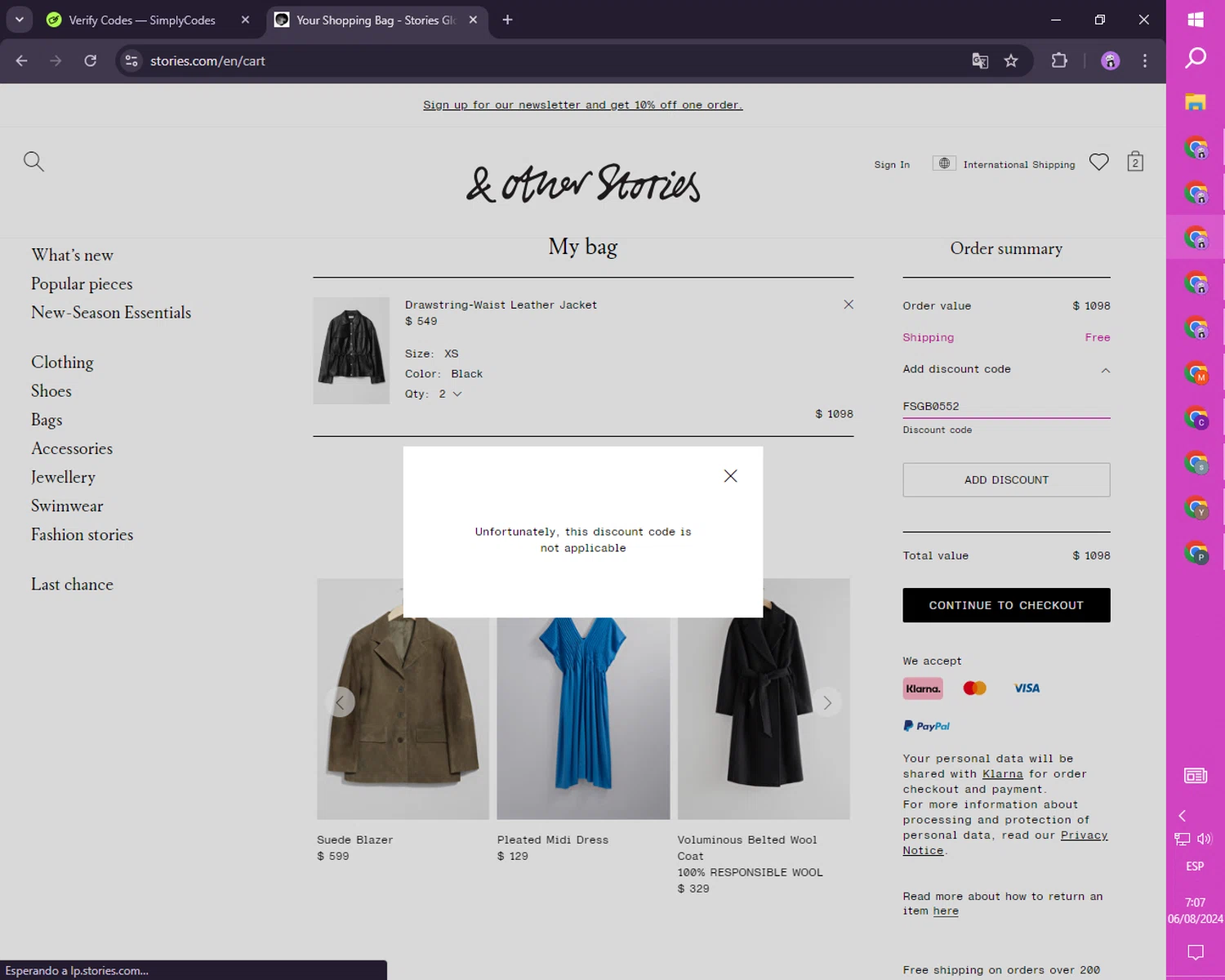
Task: Reload the stories.com cart page
Action: tap(91, 60)
